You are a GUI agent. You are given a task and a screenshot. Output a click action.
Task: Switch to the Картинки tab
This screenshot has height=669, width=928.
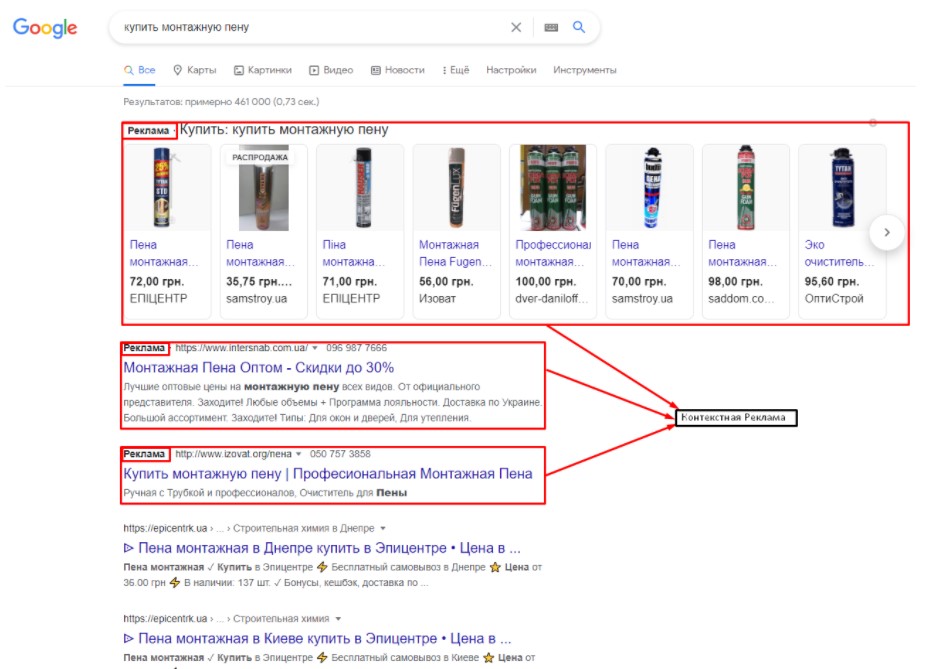click(263, 70)
